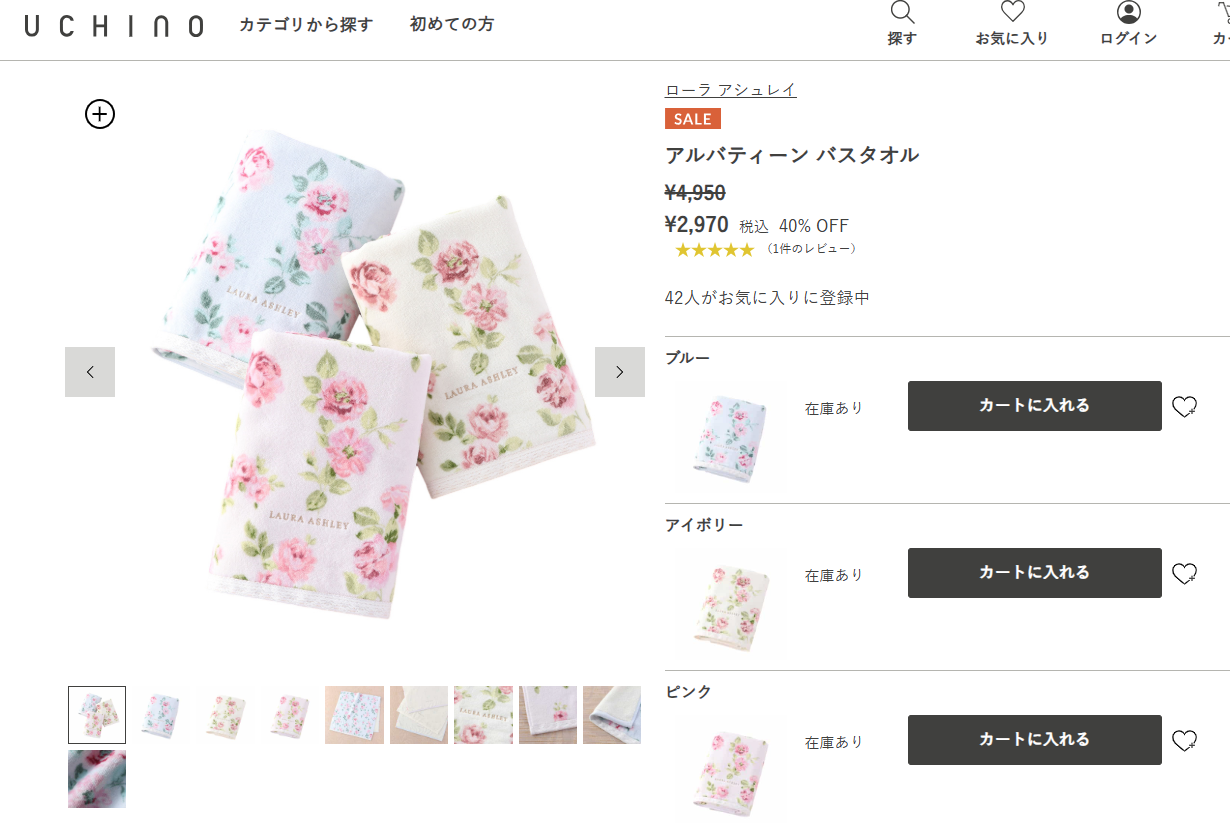
Task: Add ブルー color to cart with カートに入れる
Action: 1033,406
